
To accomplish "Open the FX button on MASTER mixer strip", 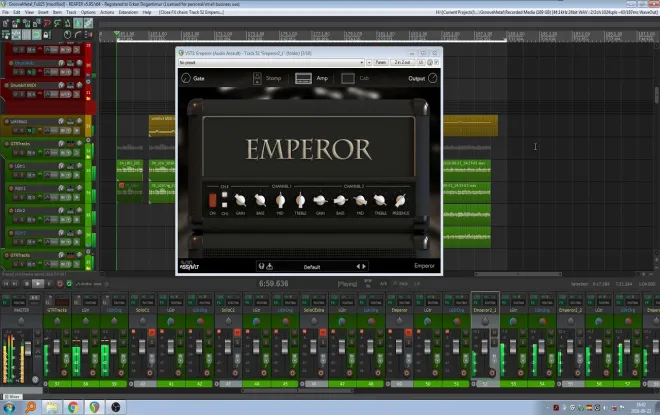I will tap(5, 302).
